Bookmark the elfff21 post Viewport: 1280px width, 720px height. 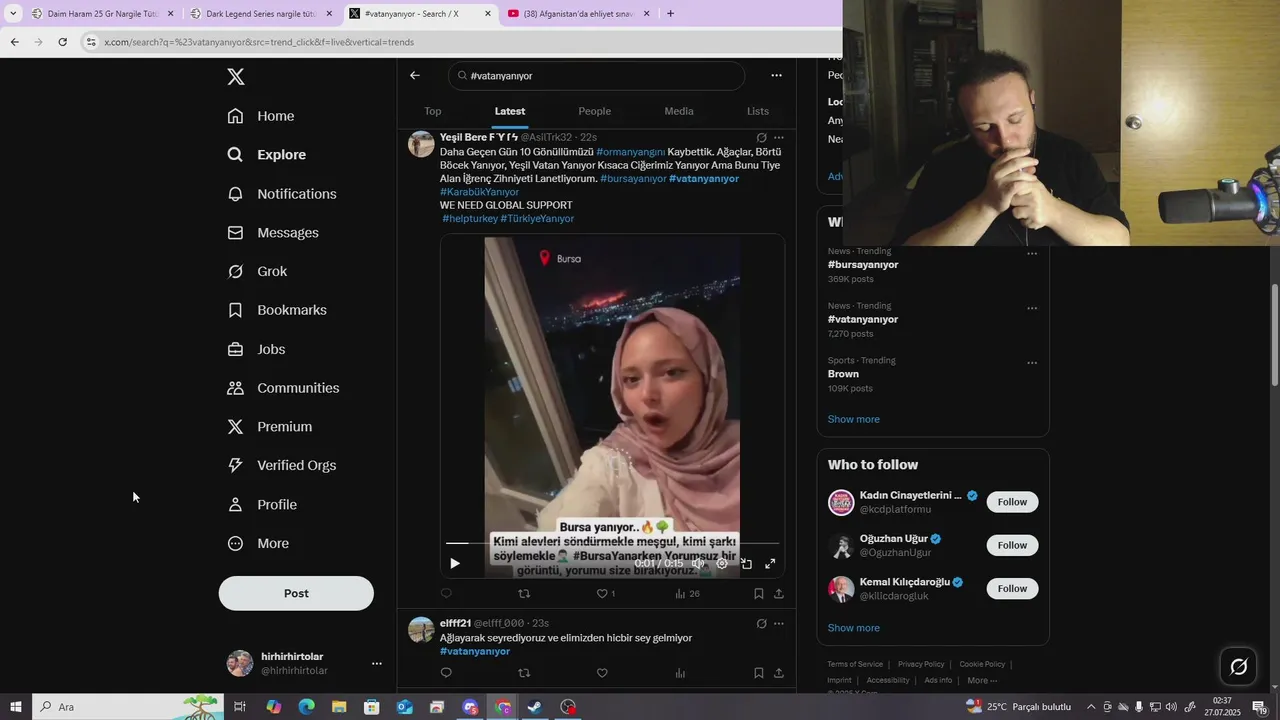(x=758, y=673)
